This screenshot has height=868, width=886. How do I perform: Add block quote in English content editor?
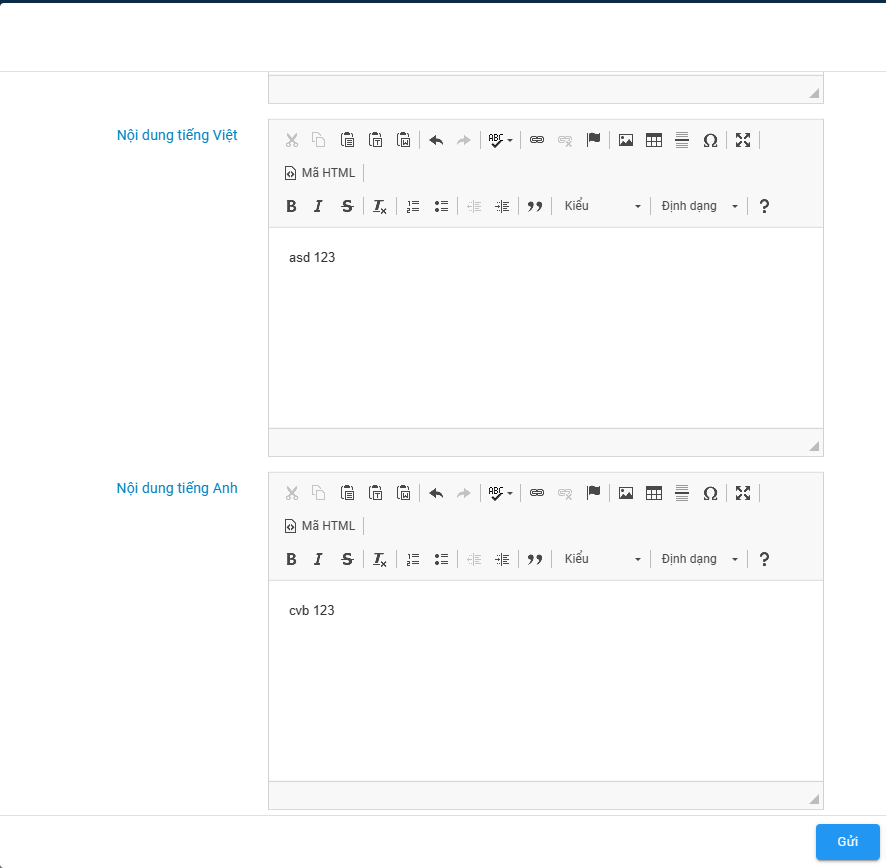[535, 559]
